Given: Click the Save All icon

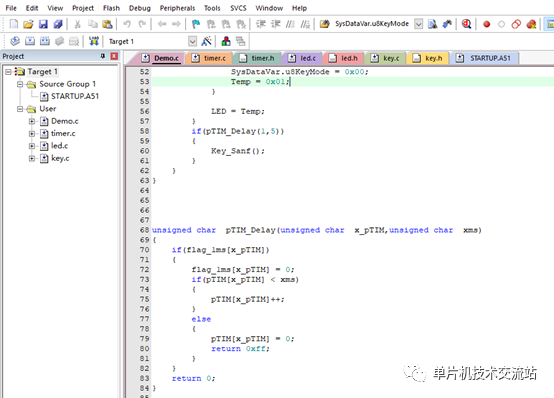Looking at the screenshot, I should tap(58, 24).
